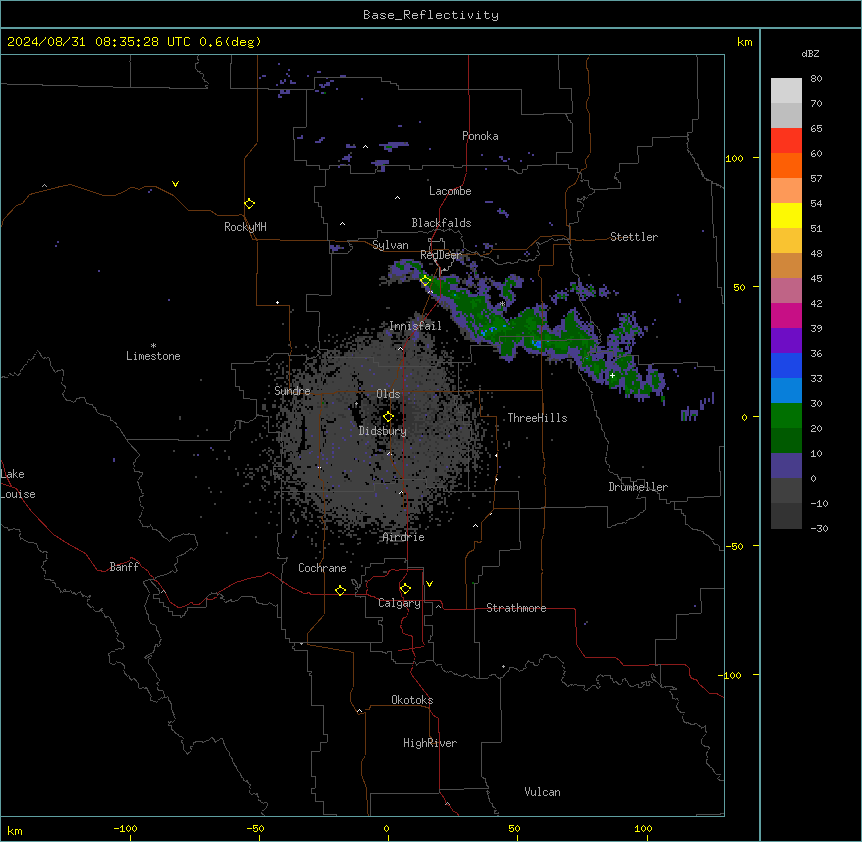
Task: Click the Cochrane town label
Action: pos(322,568)
